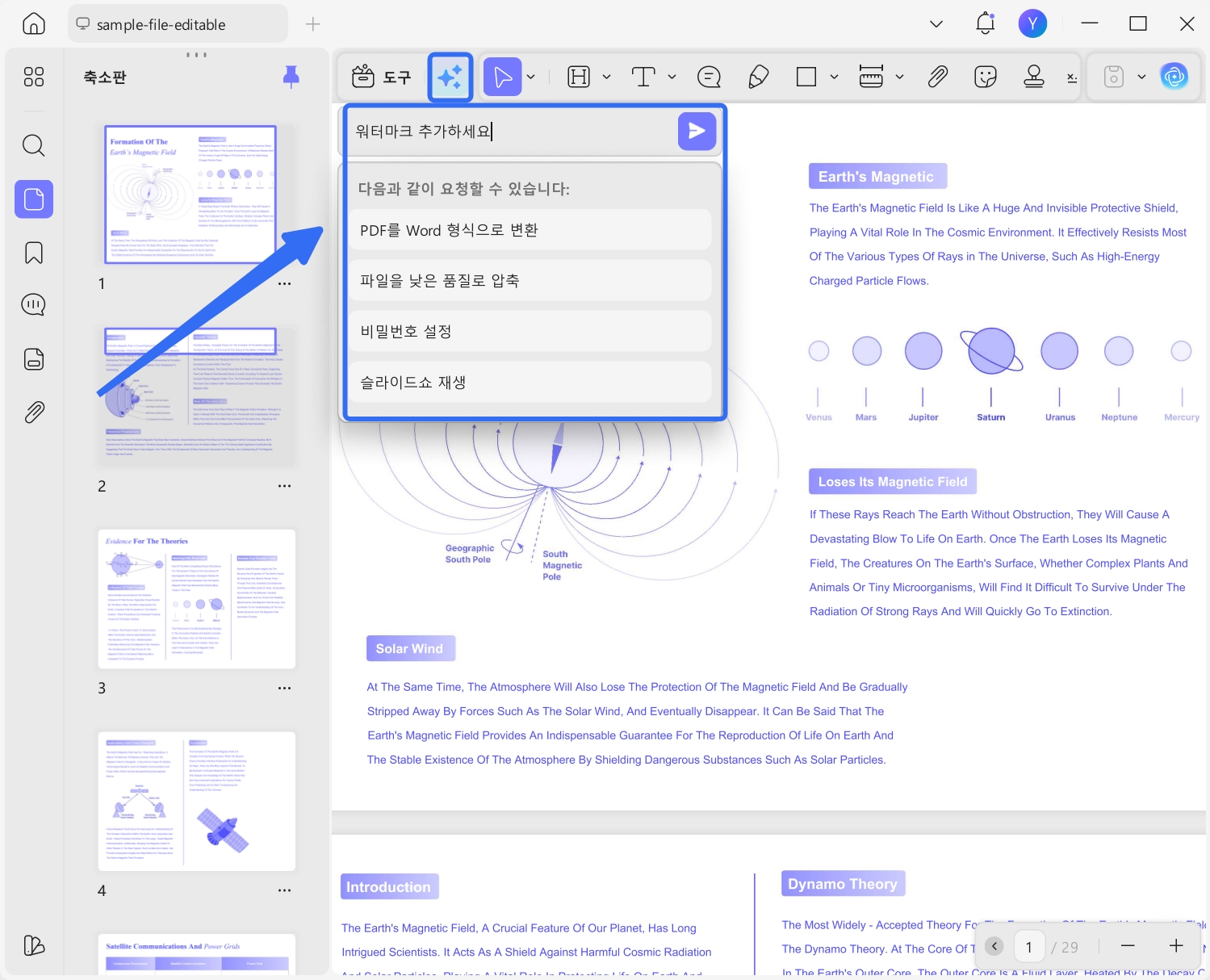Click the 'Earth's Magnetic' heading
1210x980 pixels.
877,177
